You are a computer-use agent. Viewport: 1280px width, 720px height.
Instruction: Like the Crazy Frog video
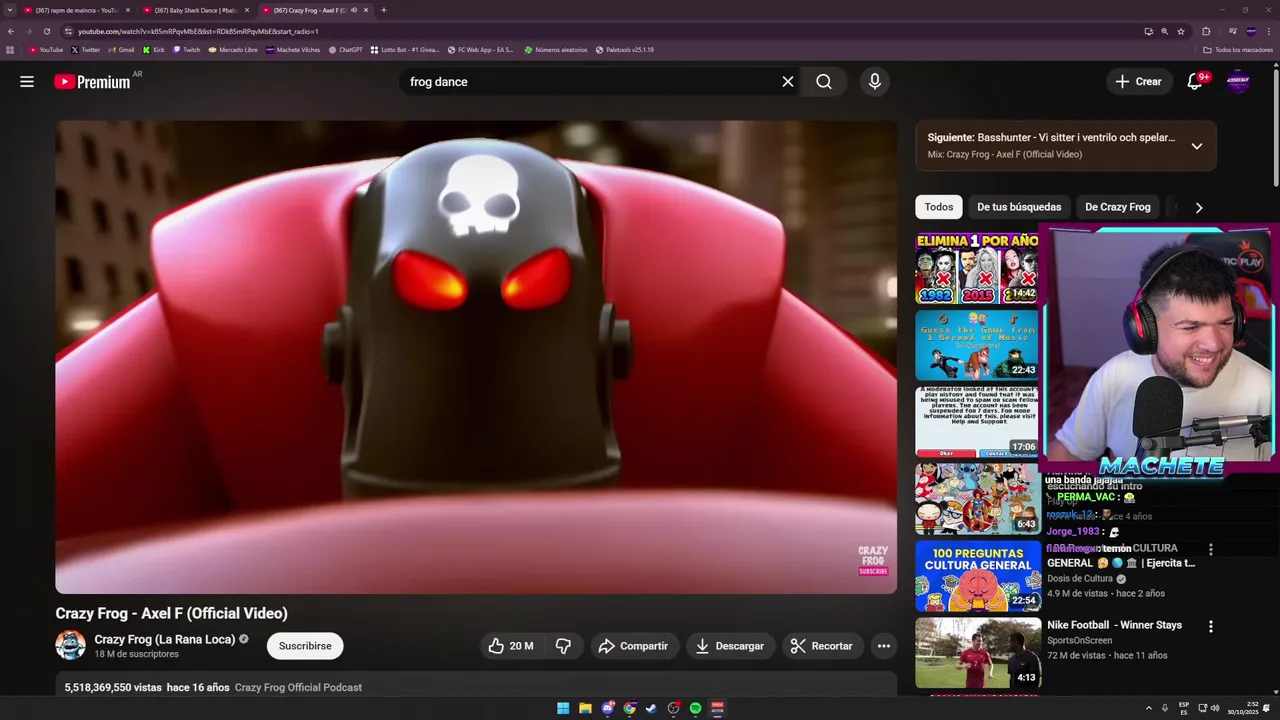(x=511, y=646)
